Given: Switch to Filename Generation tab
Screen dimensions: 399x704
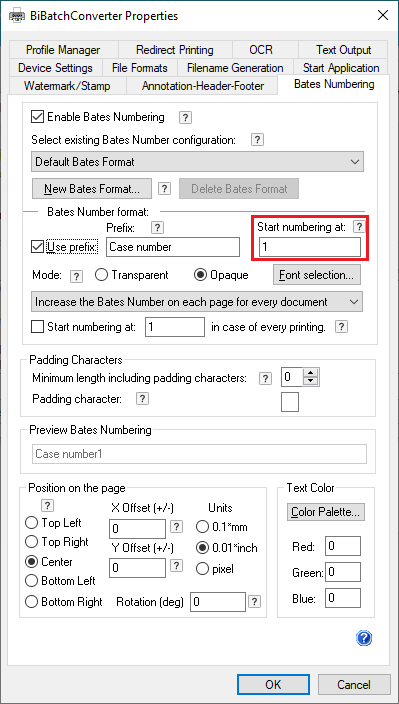Looking at the screenshot, I should 235,68.
